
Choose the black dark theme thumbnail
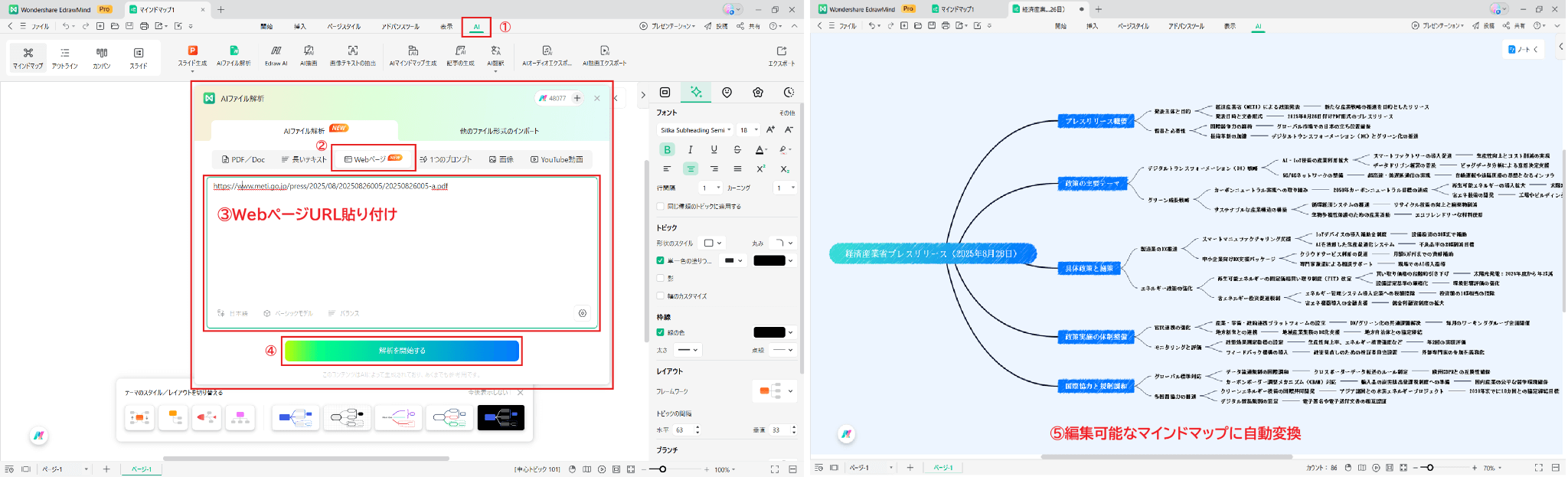(x=501, y=417)
